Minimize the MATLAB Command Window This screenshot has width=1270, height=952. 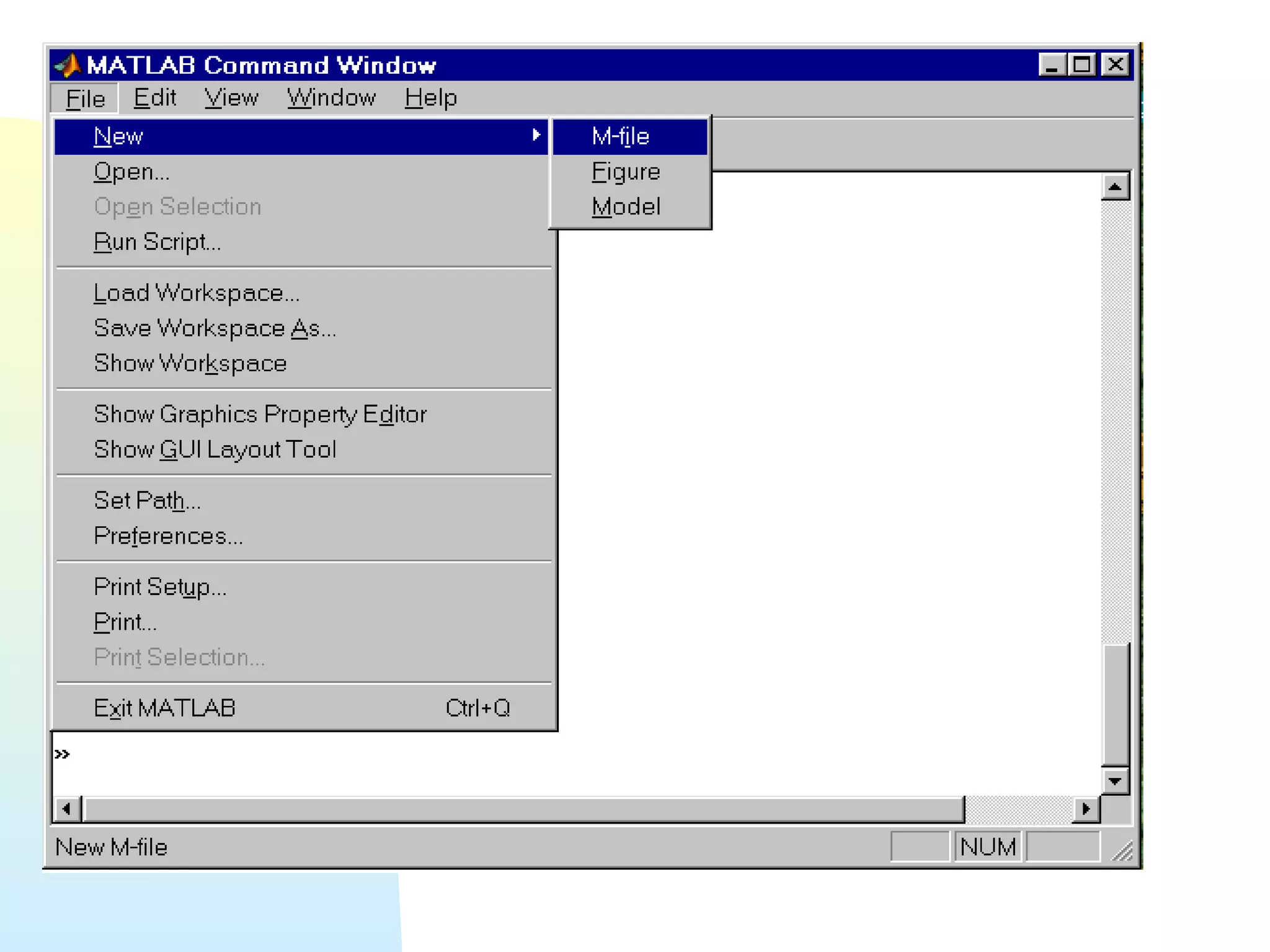point(1052,64)
